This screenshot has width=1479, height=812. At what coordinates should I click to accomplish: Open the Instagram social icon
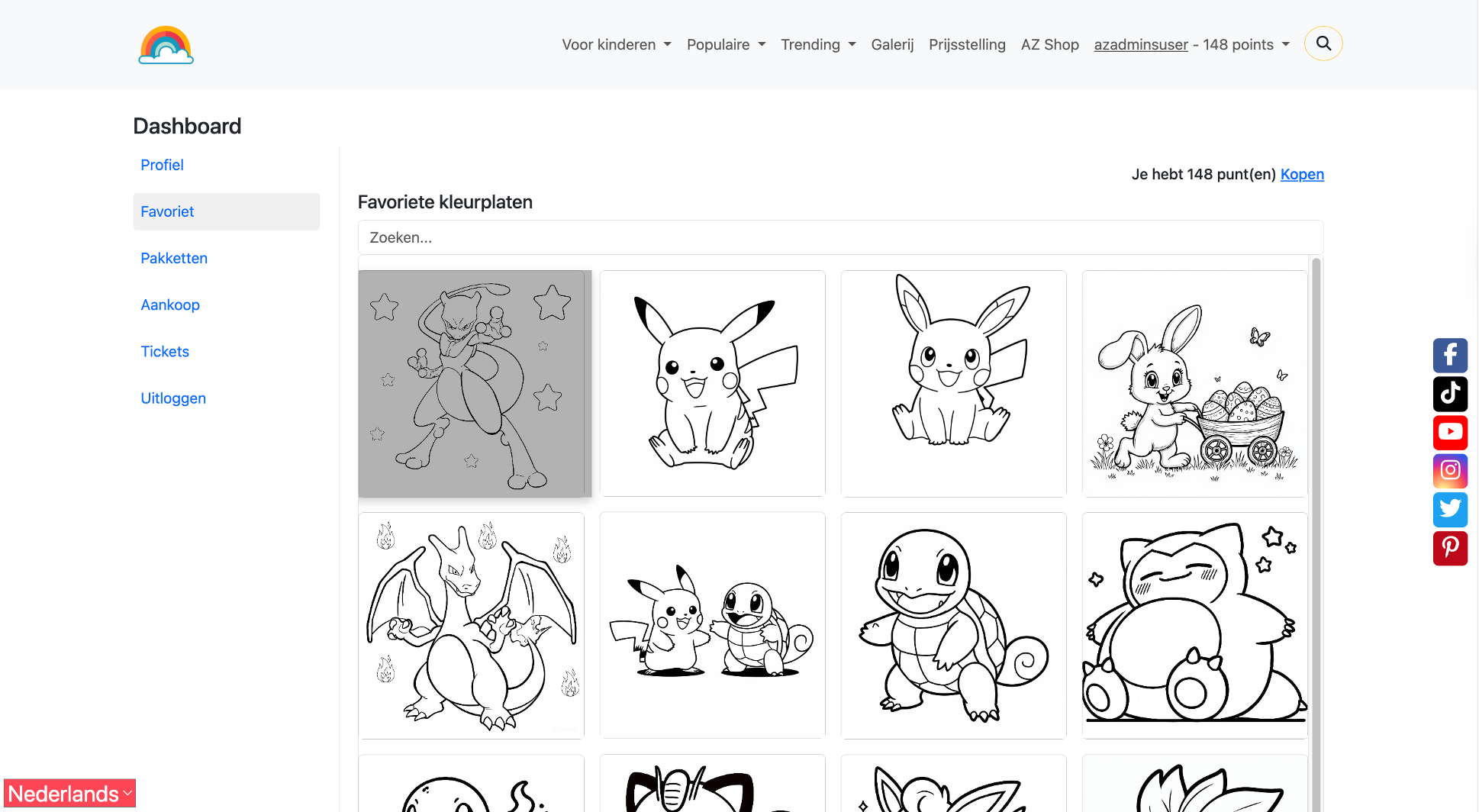(x=1450, y=470)
